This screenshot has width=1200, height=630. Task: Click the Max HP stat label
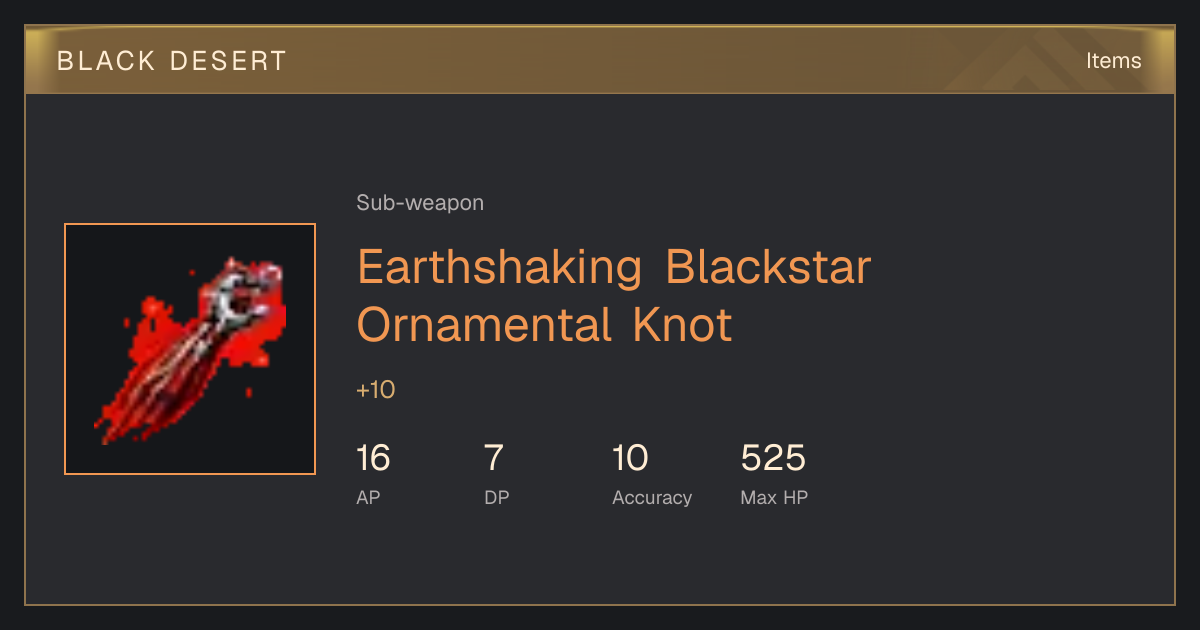click(774, 497)
